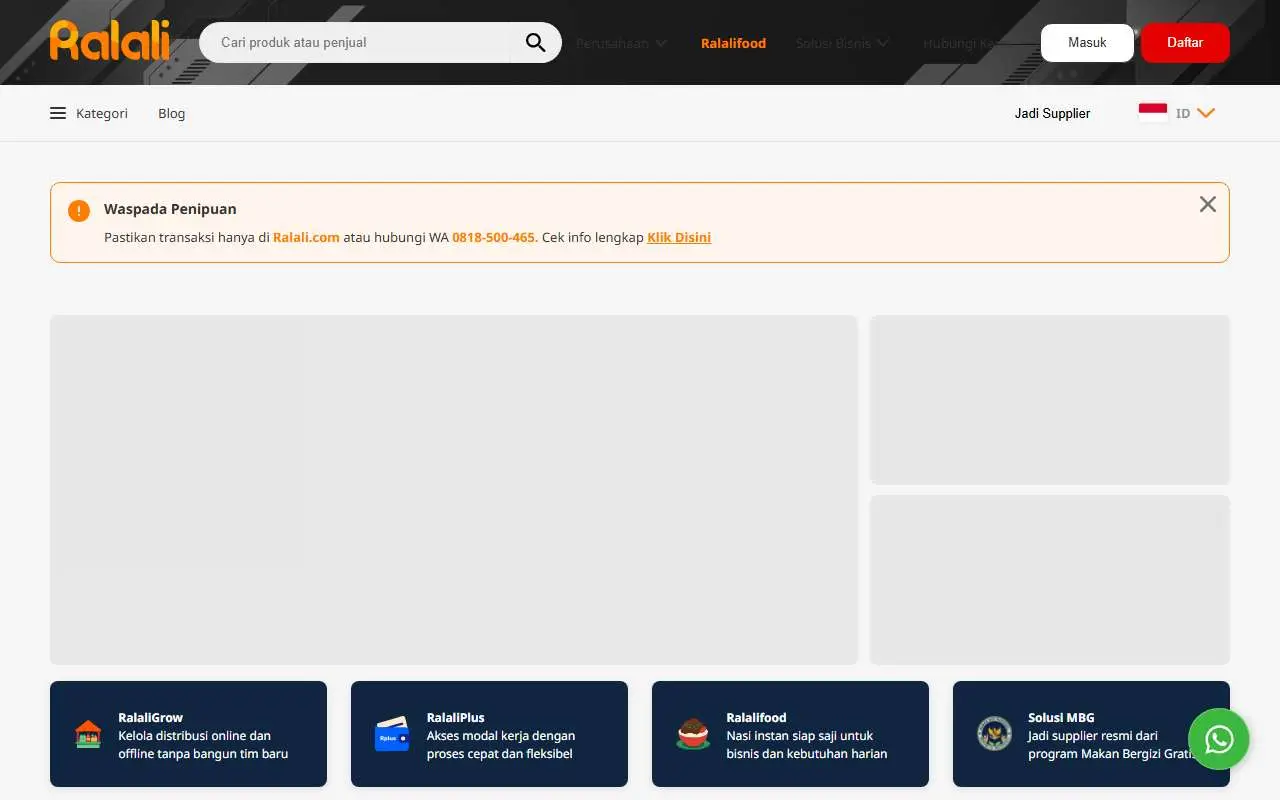Screen dimensions: 1280x800
Task: Click the RalaliGrow shop icon
Action: pyautogui.click(x=89, y=735)
